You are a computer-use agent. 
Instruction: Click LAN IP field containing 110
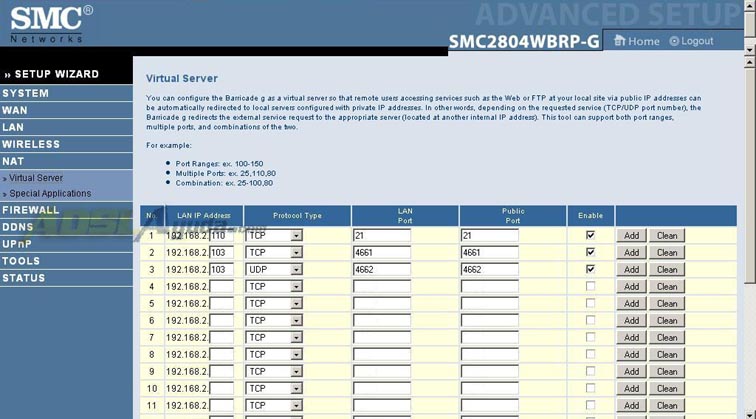coord(221,235)
